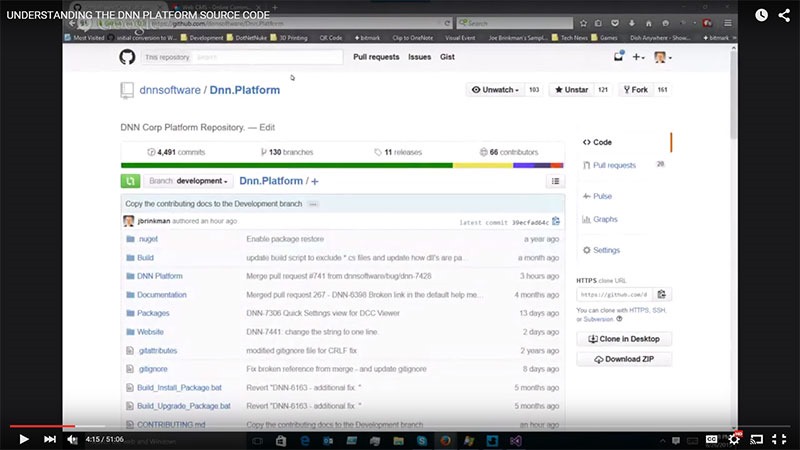Screen dimensions: 800x450
Task: Open the Documentation folder
Action: (x=162, y=295)
